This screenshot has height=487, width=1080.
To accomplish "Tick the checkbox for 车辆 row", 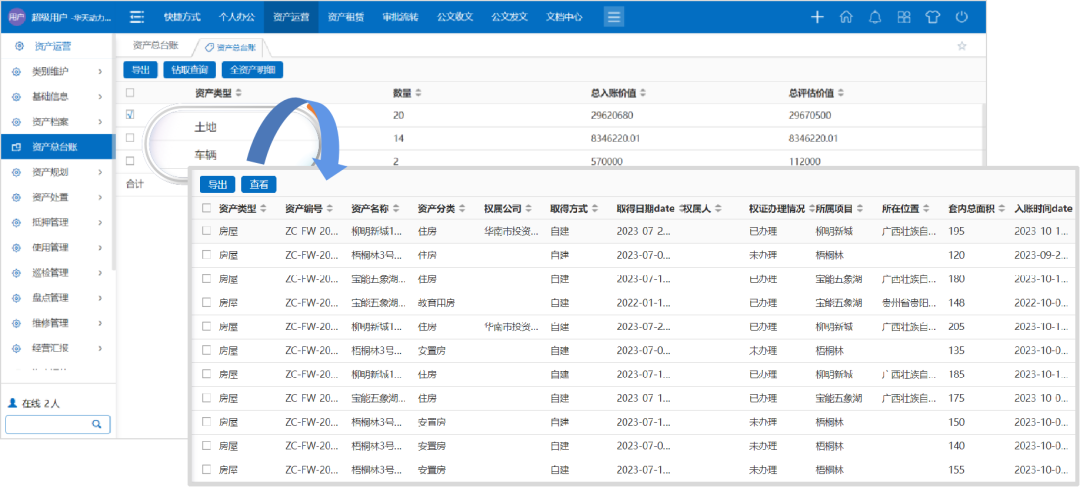I will pos(130,161).
